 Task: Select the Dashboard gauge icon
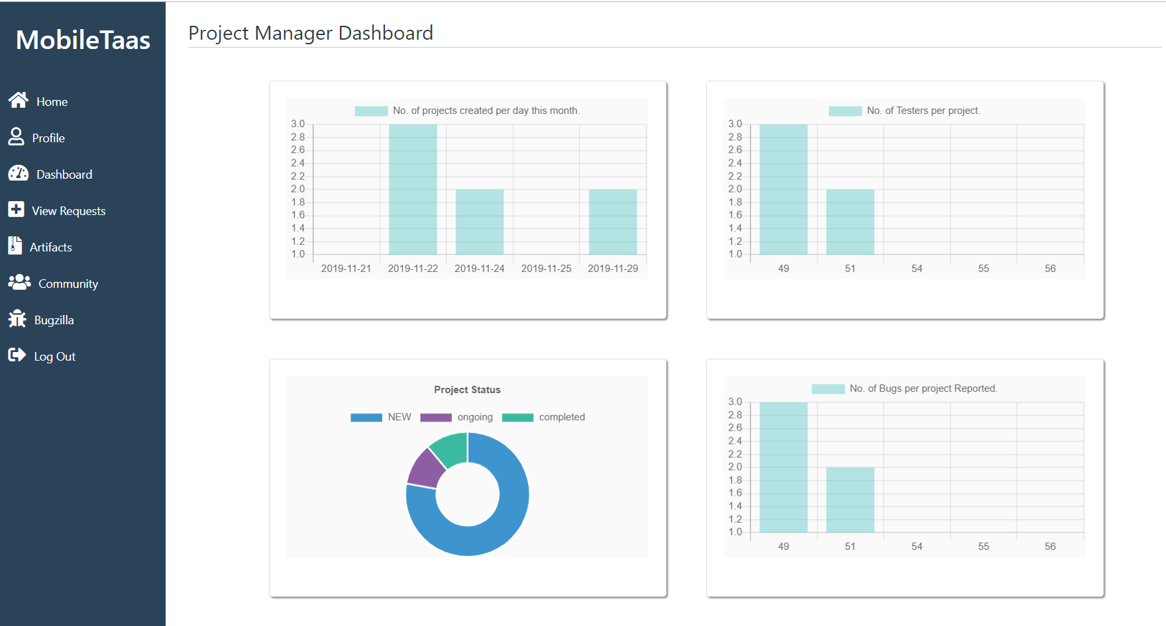tap(19, 173)
